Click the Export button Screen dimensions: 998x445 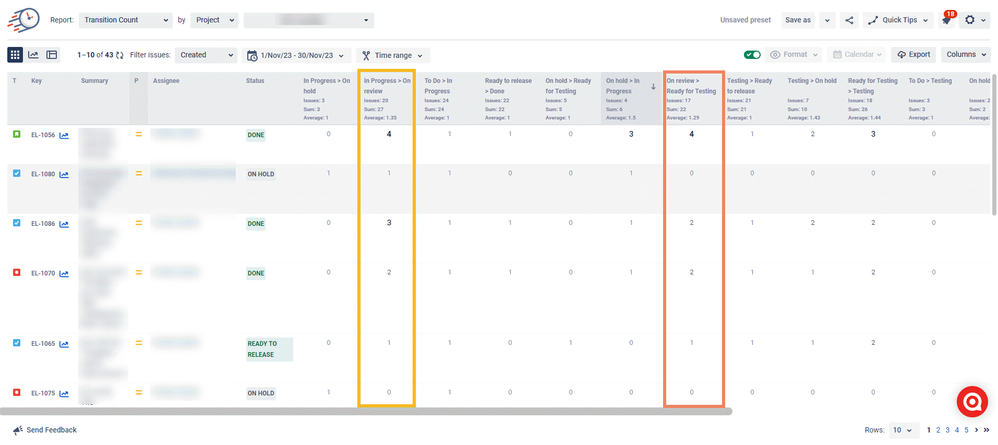913,55
